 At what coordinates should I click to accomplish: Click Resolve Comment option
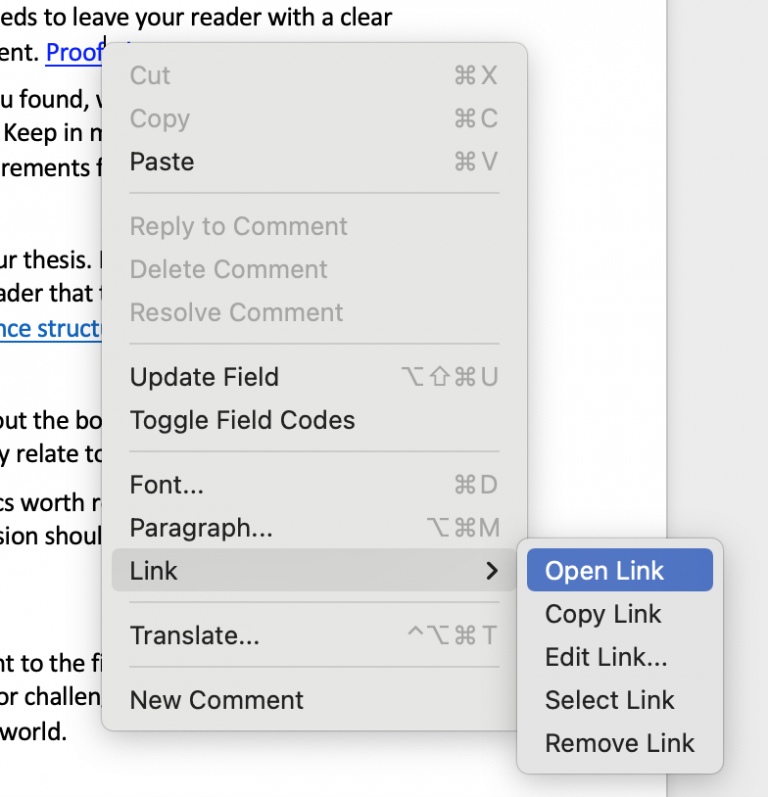pyautogui.click(x=237, y=312)
